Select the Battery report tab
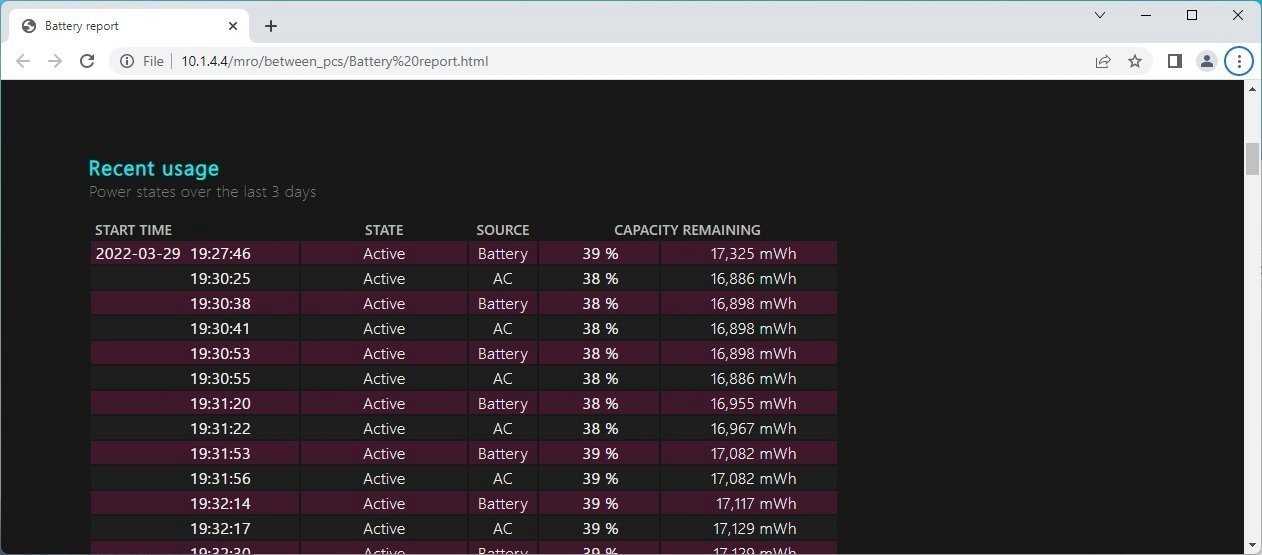1262x555 pixels. point(120,26)
